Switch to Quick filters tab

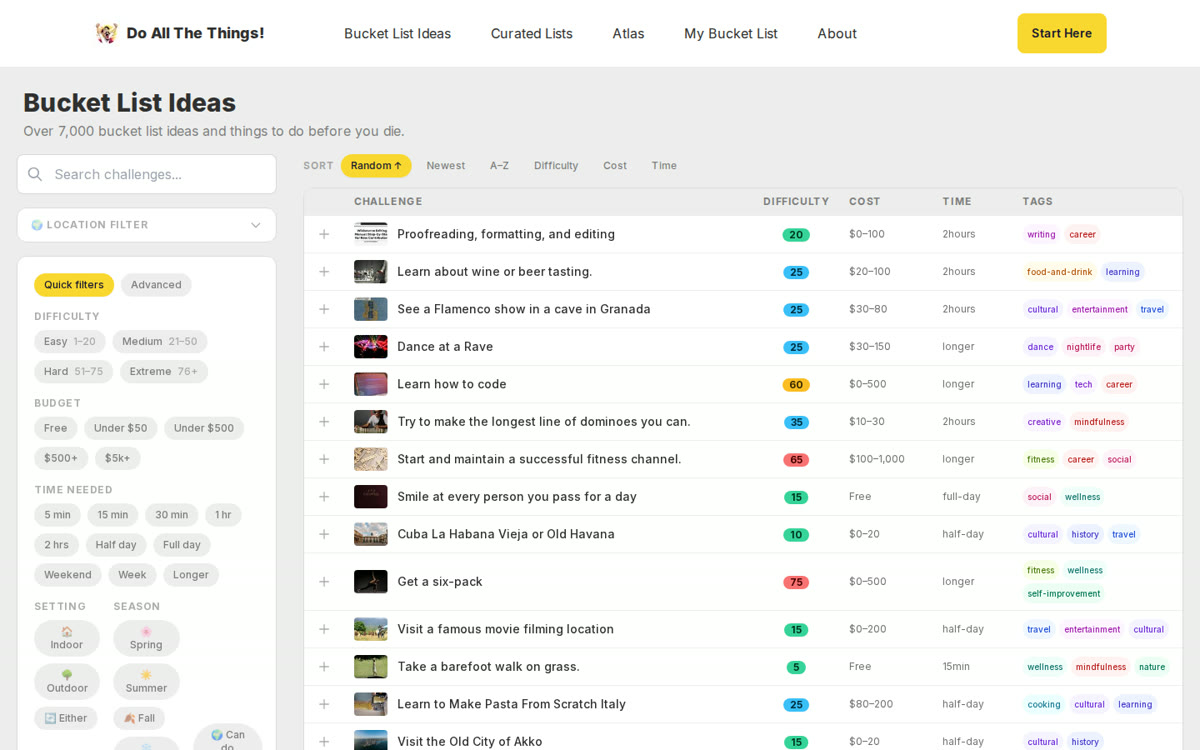pyautogui.click(x=74, y=285)
